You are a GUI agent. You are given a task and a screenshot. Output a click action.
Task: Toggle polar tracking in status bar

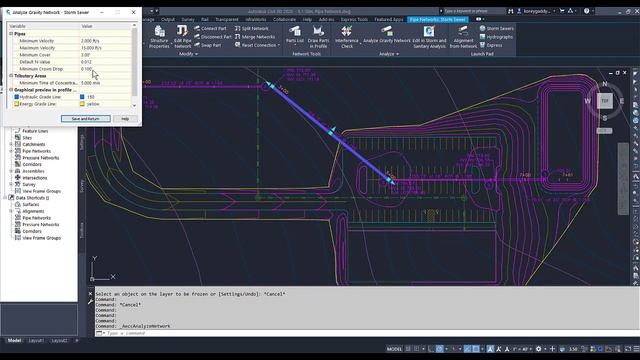point(440,349)
